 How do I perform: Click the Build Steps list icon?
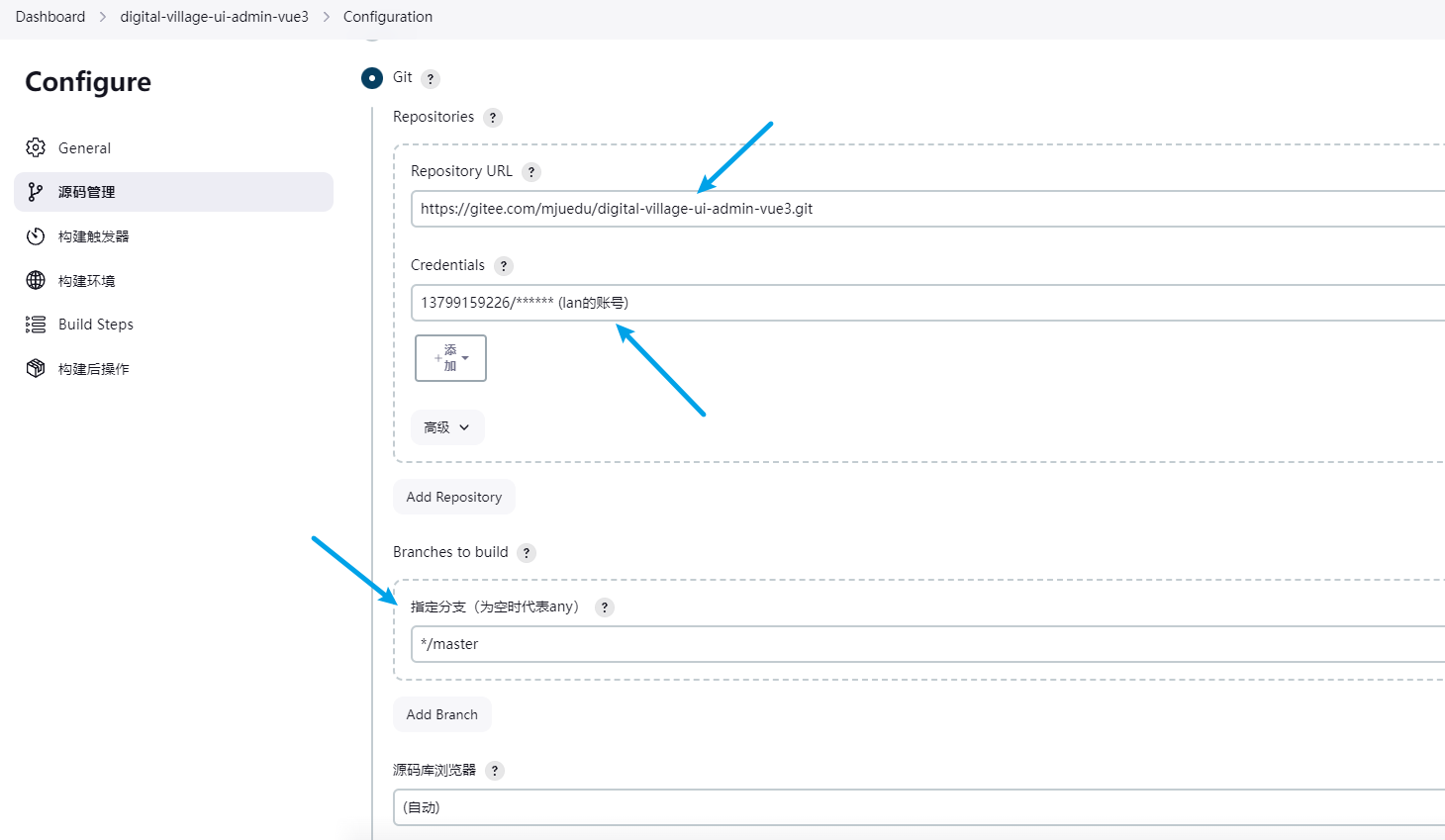pyautogui.click(x=36, y=325)
